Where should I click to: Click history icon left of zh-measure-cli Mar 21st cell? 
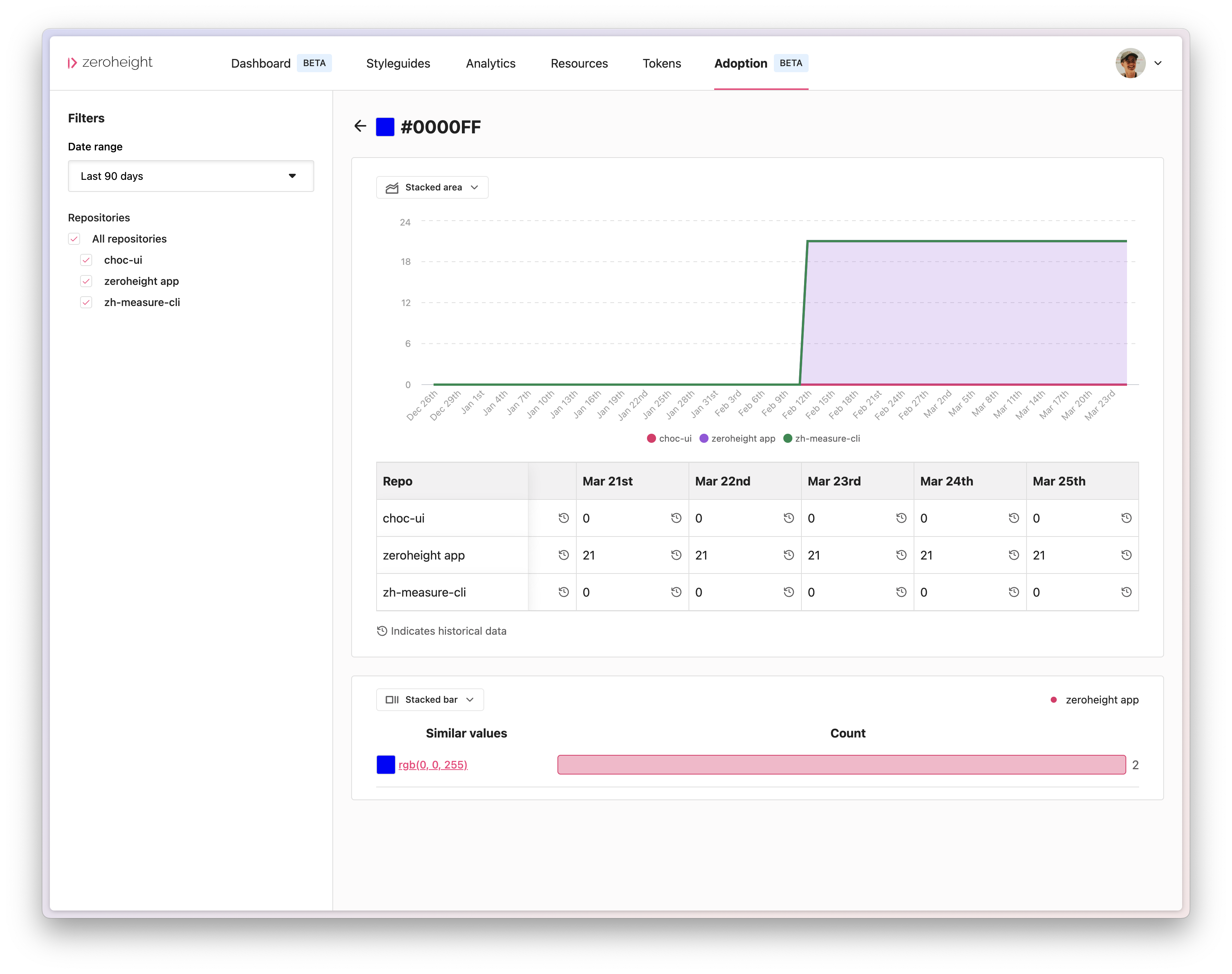tap(564, 592)
